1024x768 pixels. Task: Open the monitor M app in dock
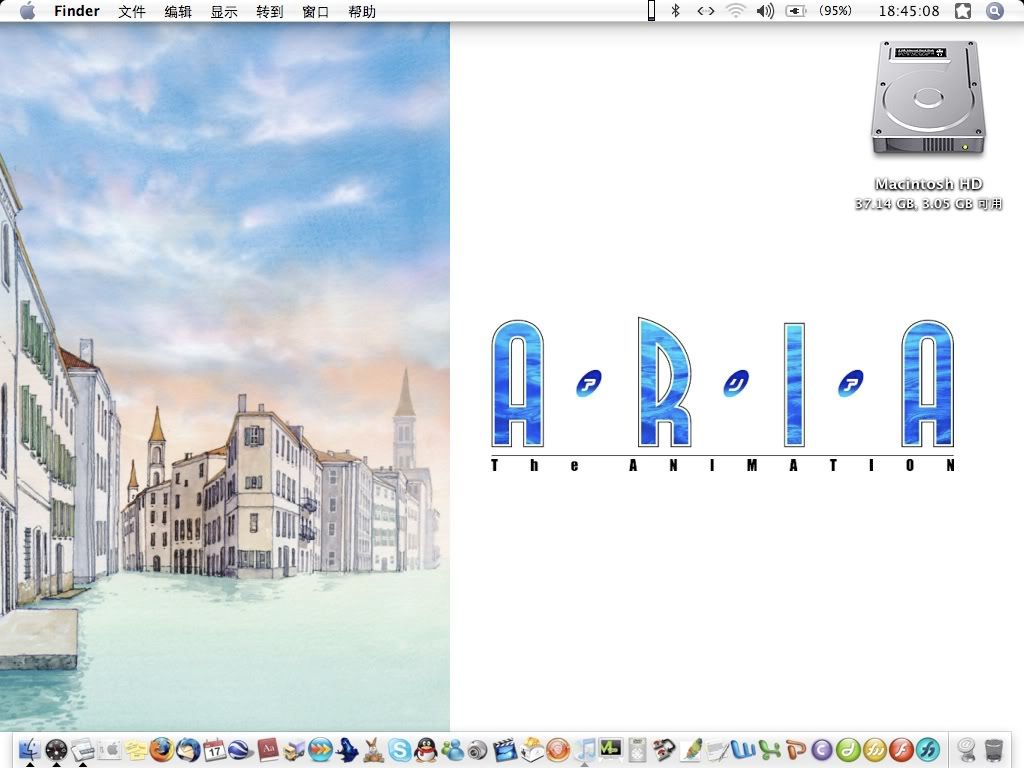[x=611, y=749]
